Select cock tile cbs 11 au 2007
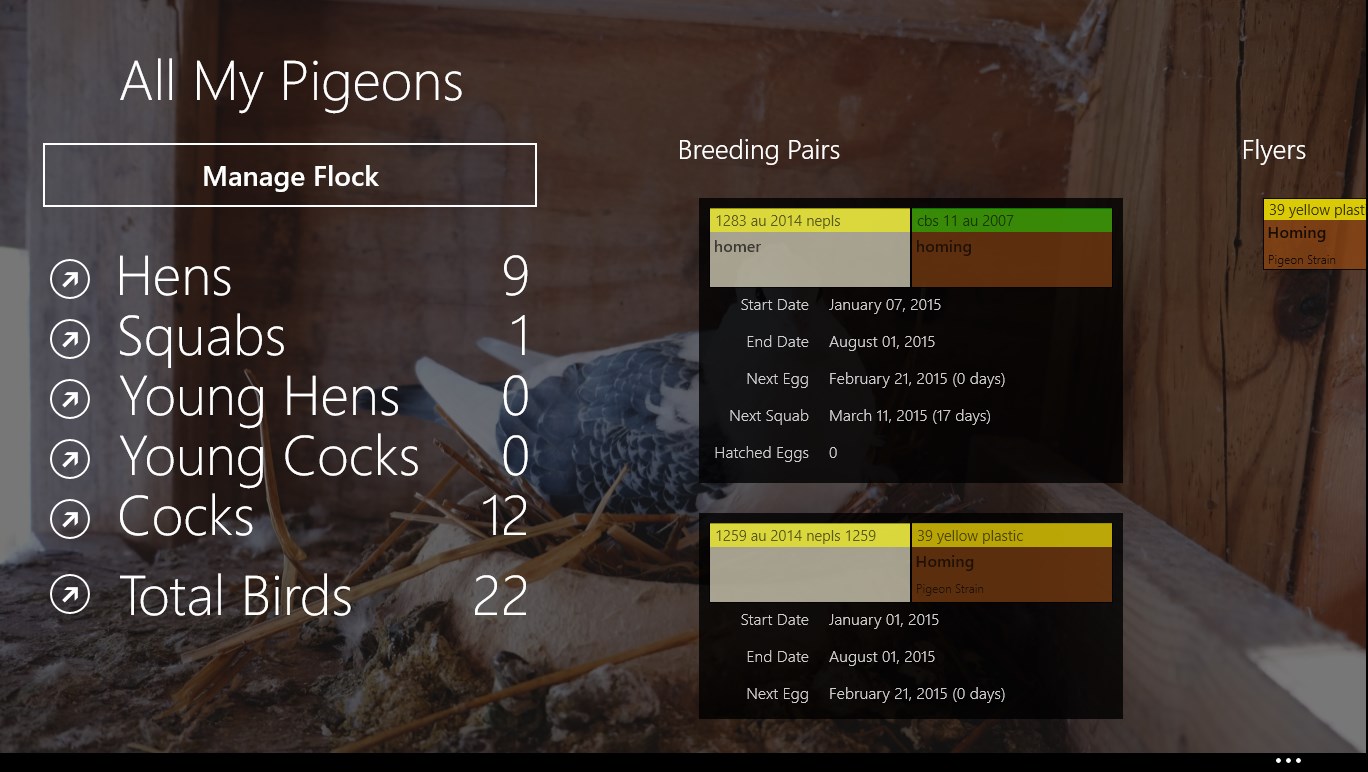 pyautogui.click(x=1011, y=247)
